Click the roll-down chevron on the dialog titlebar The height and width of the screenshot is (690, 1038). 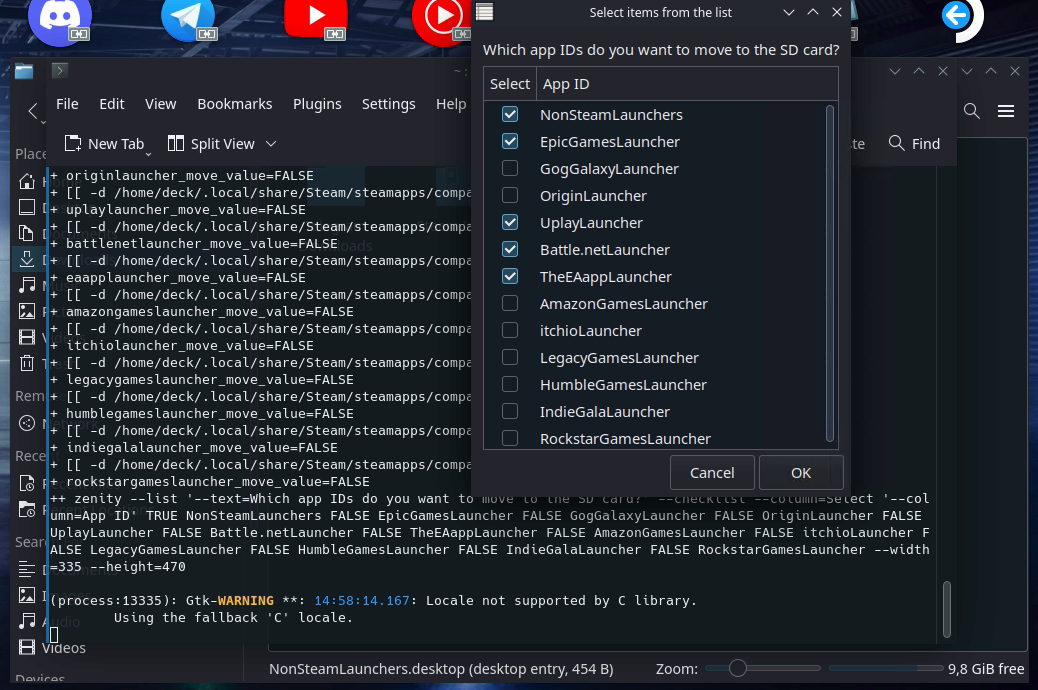(791, 12)
